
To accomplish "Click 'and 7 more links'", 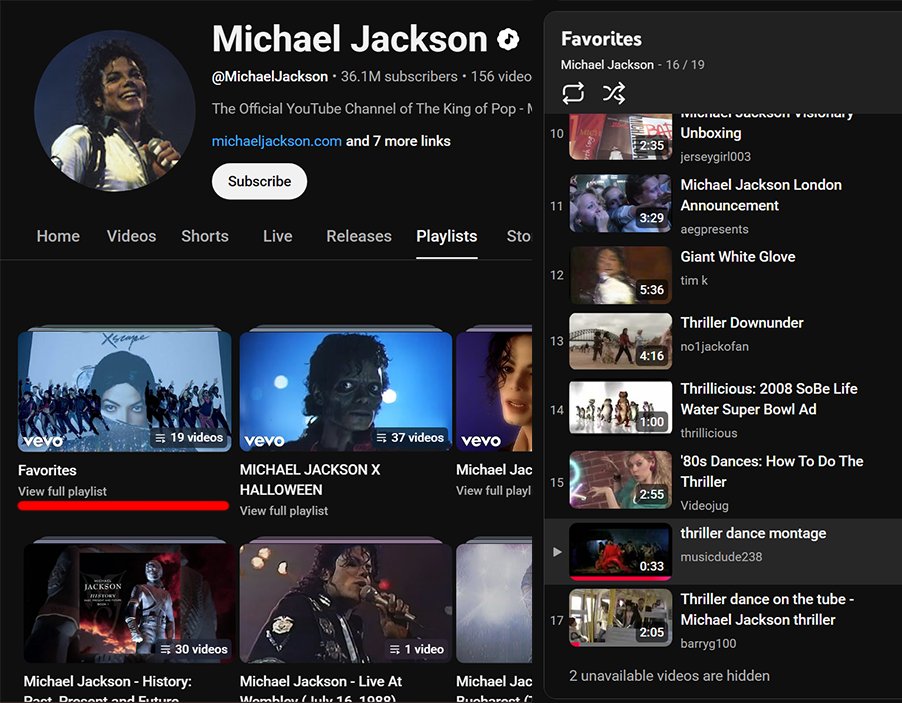I will [x=398, y=141].
